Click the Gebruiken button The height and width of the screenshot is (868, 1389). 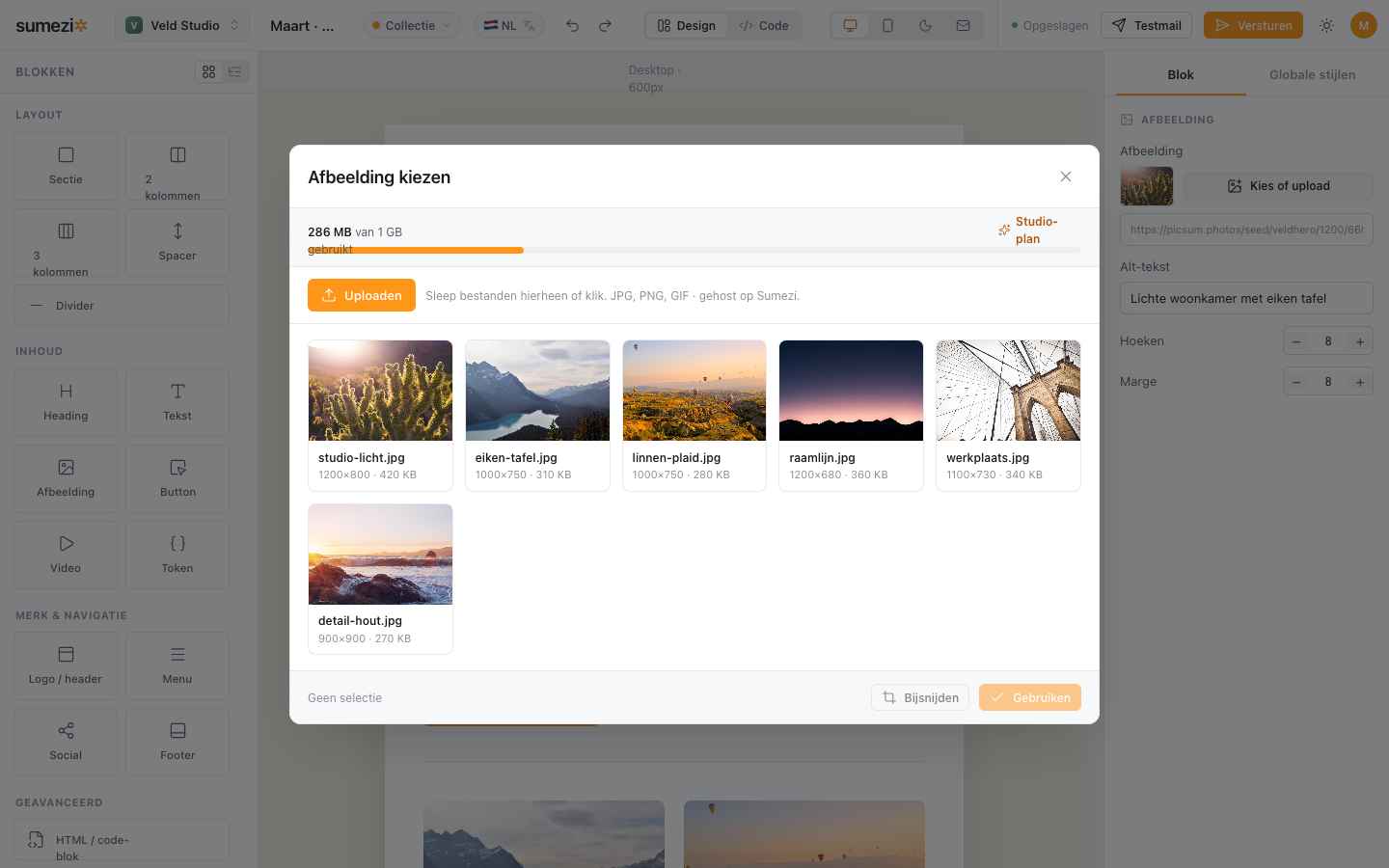[x=1030, y=697]
